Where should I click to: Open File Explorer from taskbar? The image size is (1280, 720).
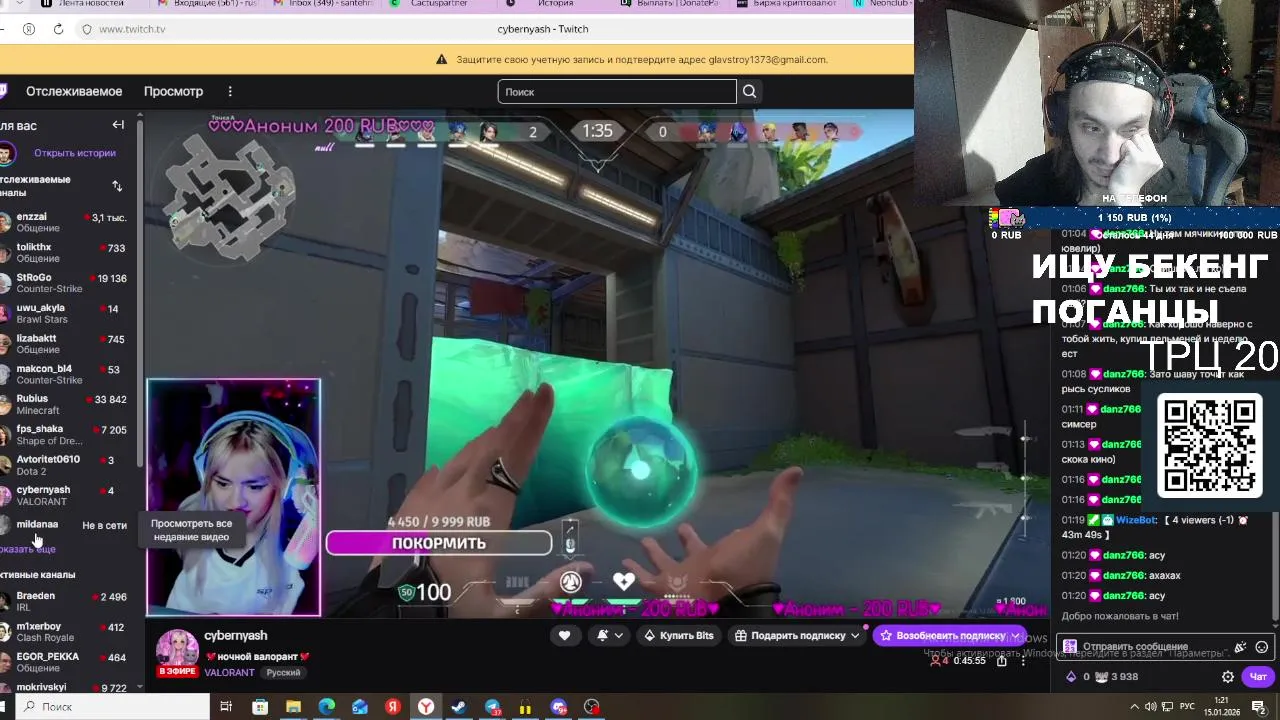293,707
